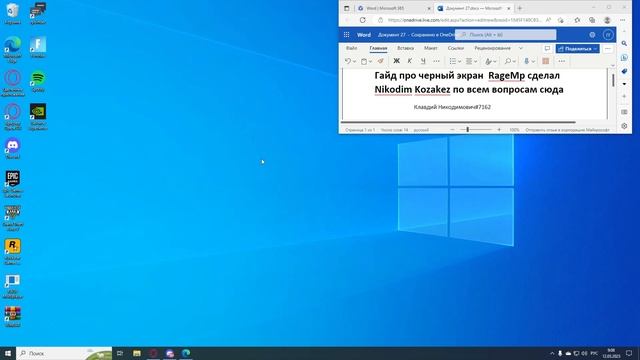640x360 pixels.
Task: Open the account avatar in Word header
Action: pyautogui.click(x=608, y=35)
